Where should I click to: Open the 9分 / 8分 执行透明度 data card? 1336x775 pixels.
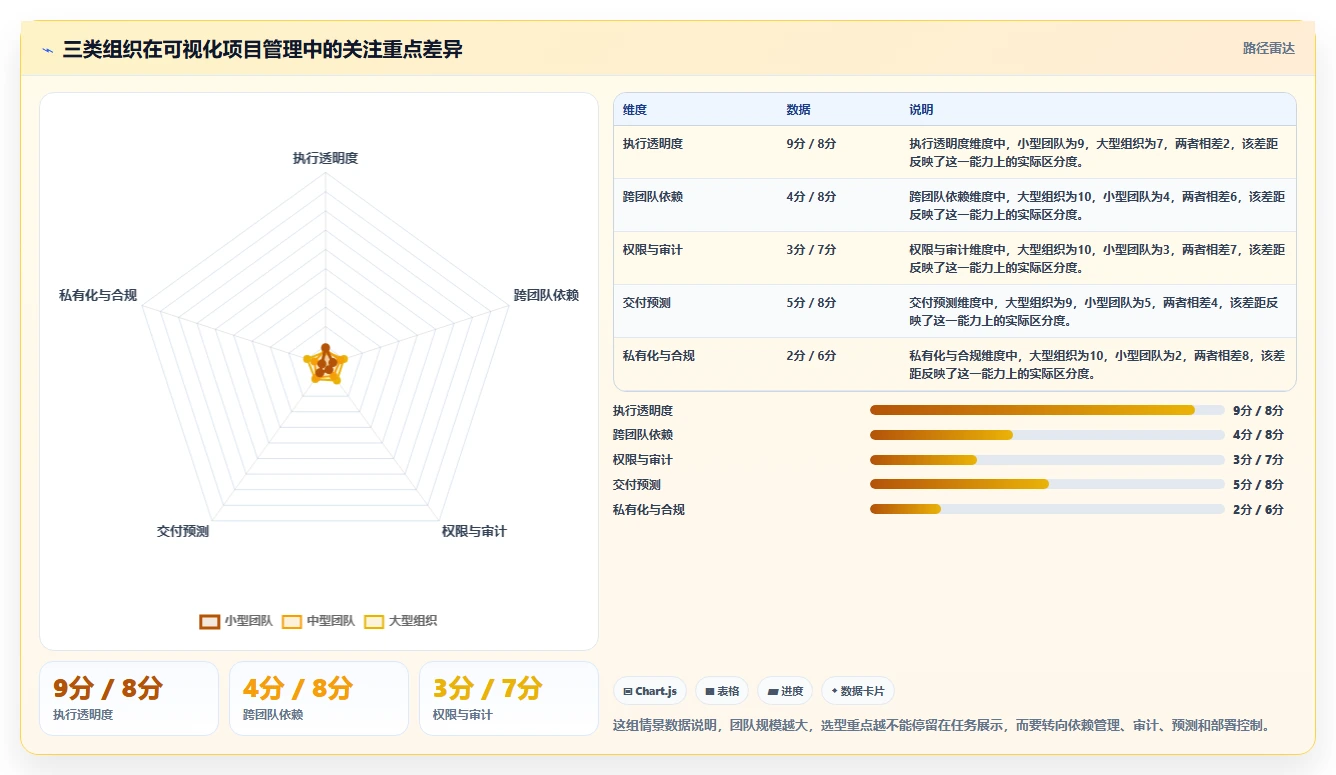tap(129, 698)
